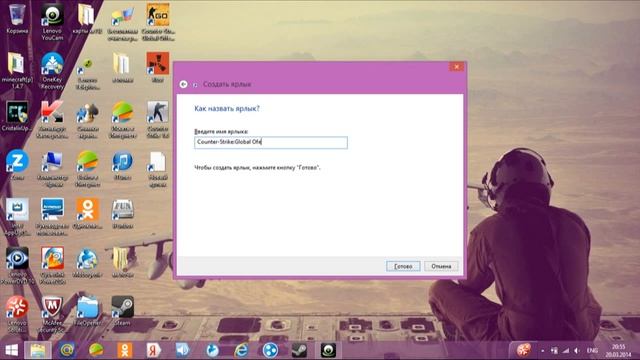Select the Lenovo PowerDVD desktop icon

(17, 265)
